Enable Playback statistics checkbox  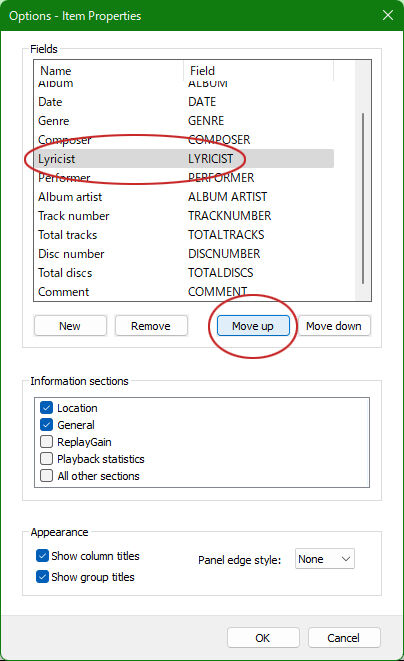[46, 459]
